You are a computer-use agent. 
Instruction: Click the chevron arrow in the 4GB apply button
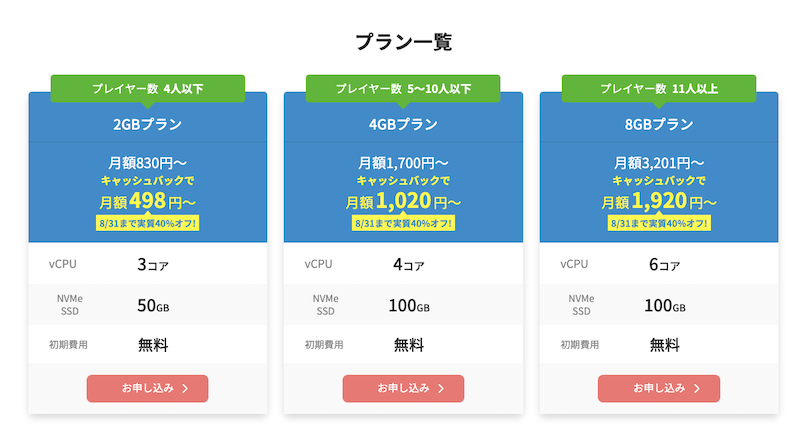point(441,389)
